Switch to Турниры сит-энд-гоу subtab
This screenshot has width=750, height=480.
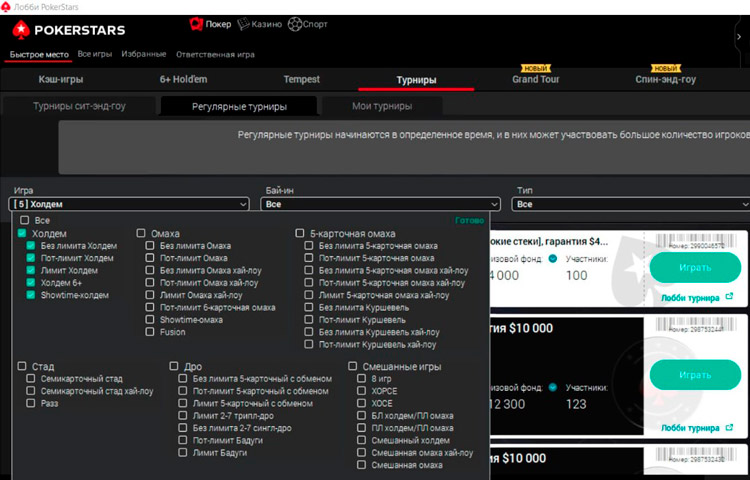coord(79,106)
